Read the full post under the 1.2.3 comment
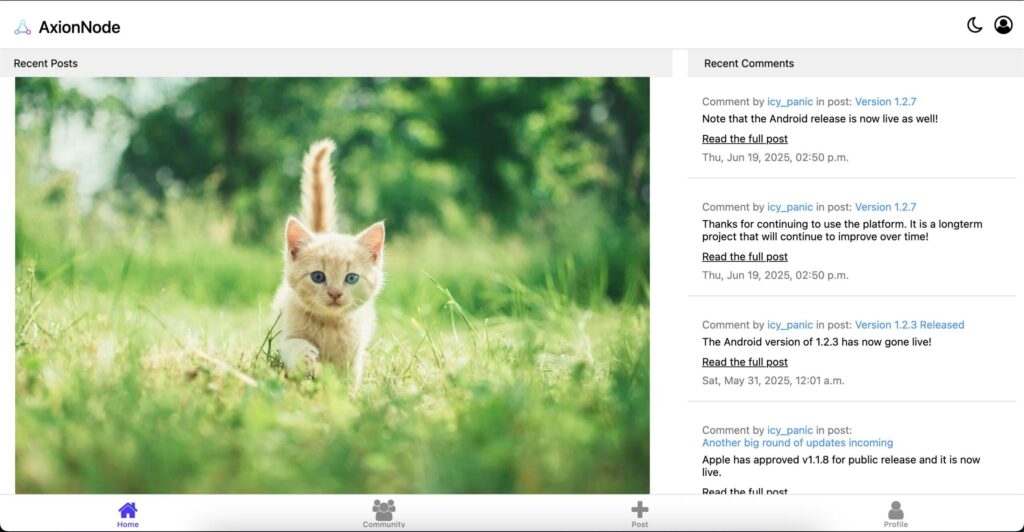 pyautogui.click(x=744, y=362)
